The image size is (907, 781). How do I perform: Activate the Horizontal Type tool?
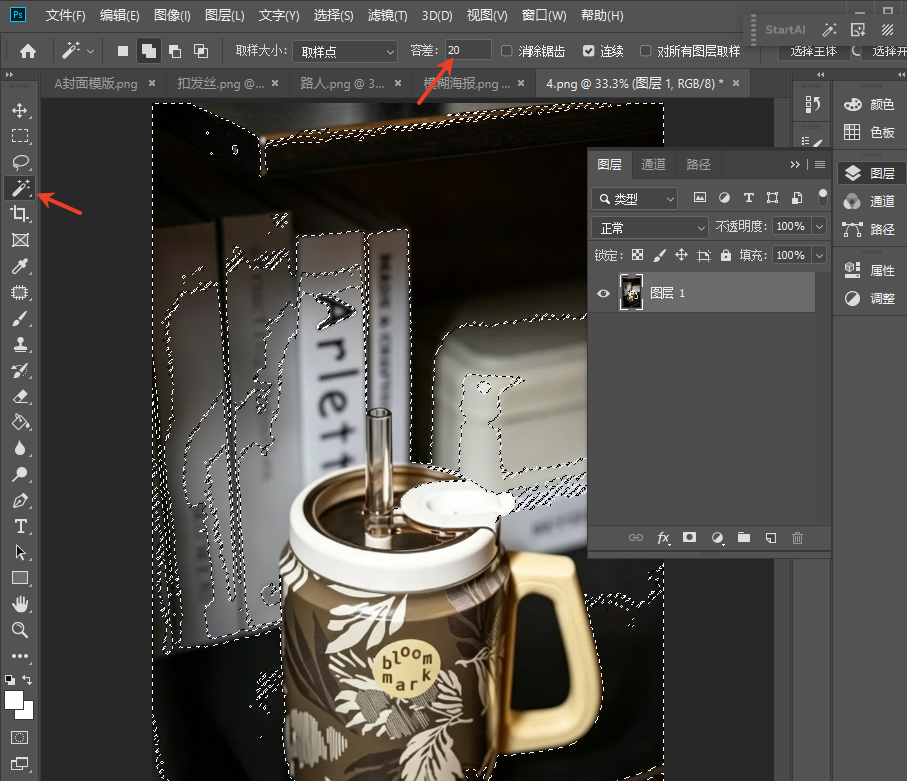pos(20,526)
